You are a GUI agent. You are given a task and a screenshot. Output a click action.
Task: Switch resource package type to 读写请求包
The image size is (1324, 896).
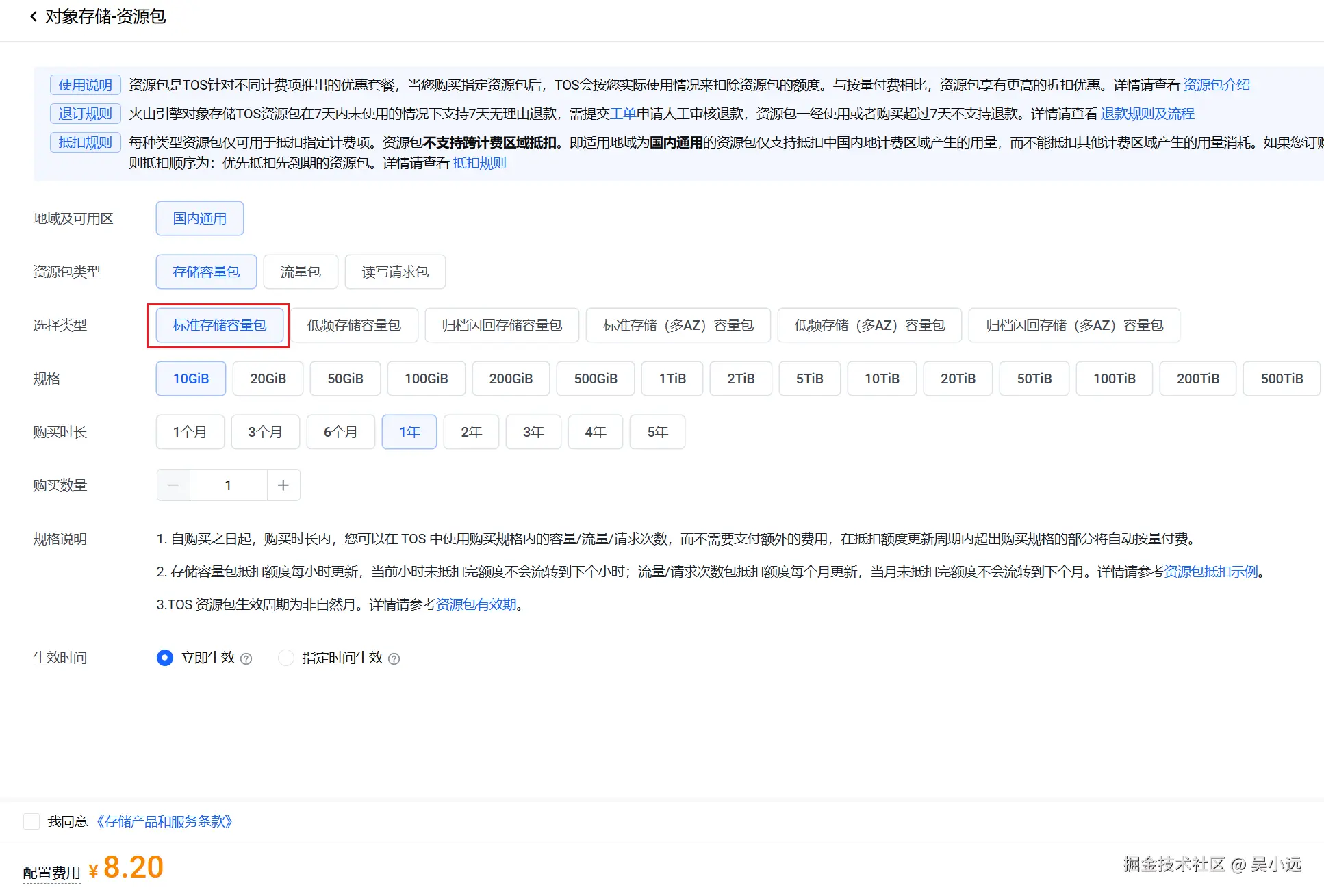[395, 272]
